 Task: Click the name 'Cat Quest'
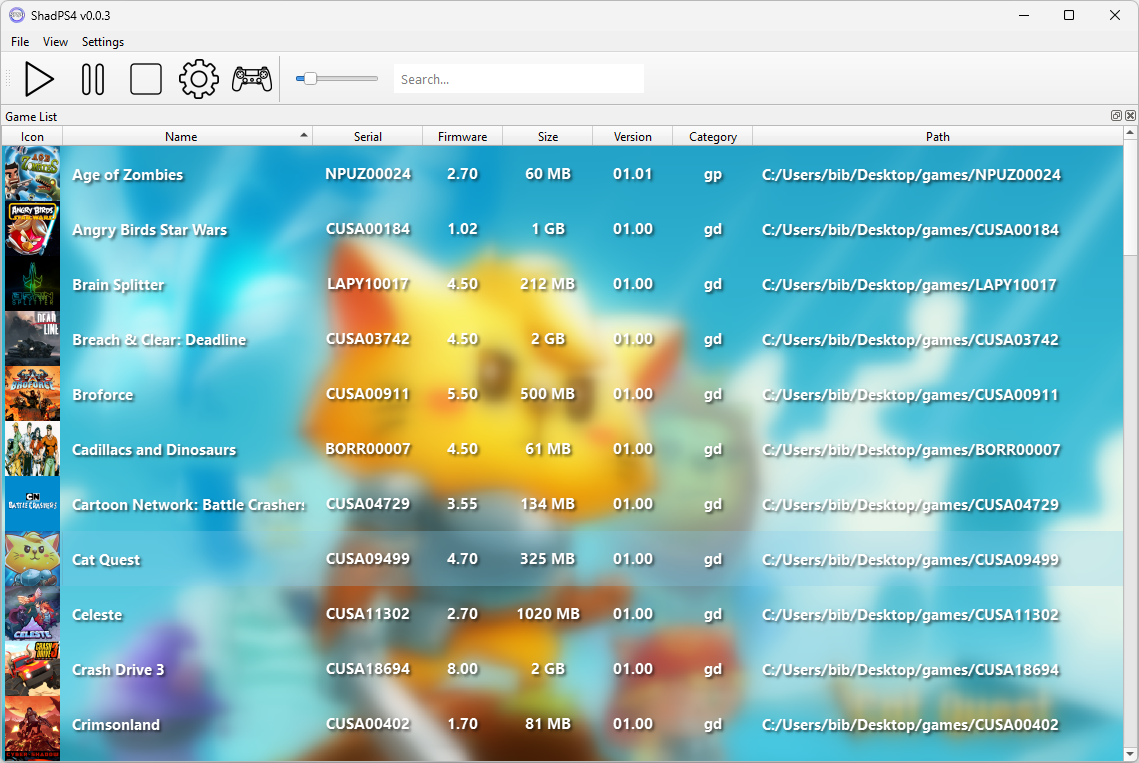tap(106, 560)
